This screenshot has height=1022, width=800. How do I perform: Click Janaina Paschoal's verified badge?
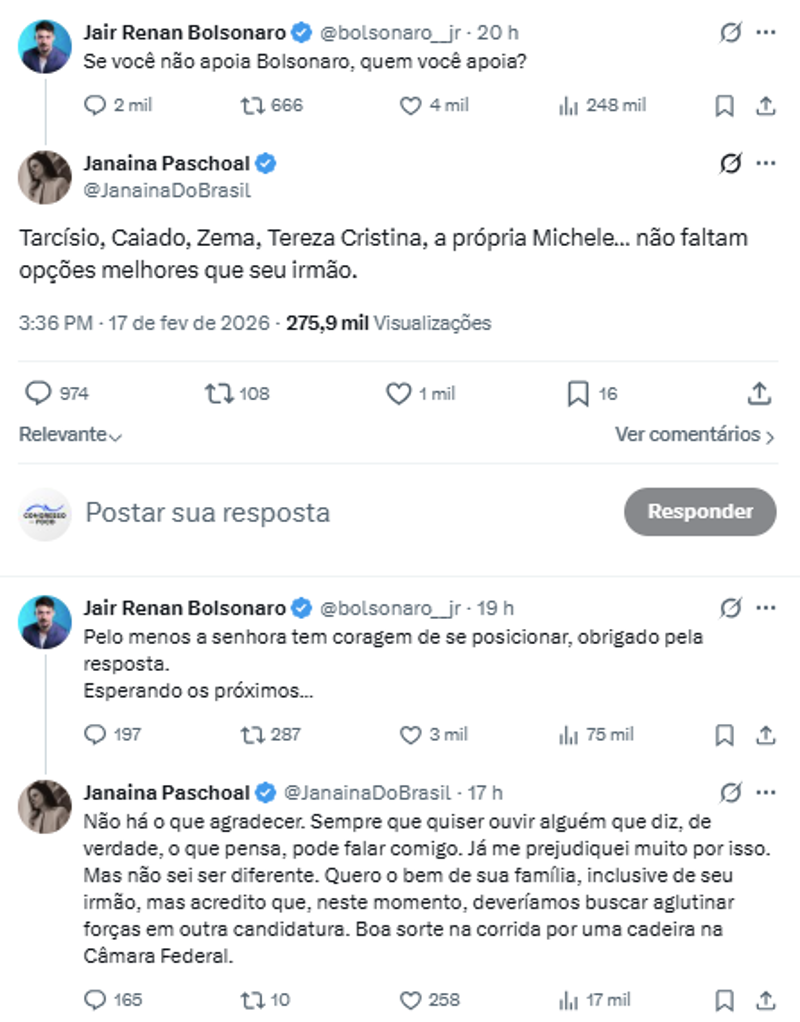(x=265, y=162)
